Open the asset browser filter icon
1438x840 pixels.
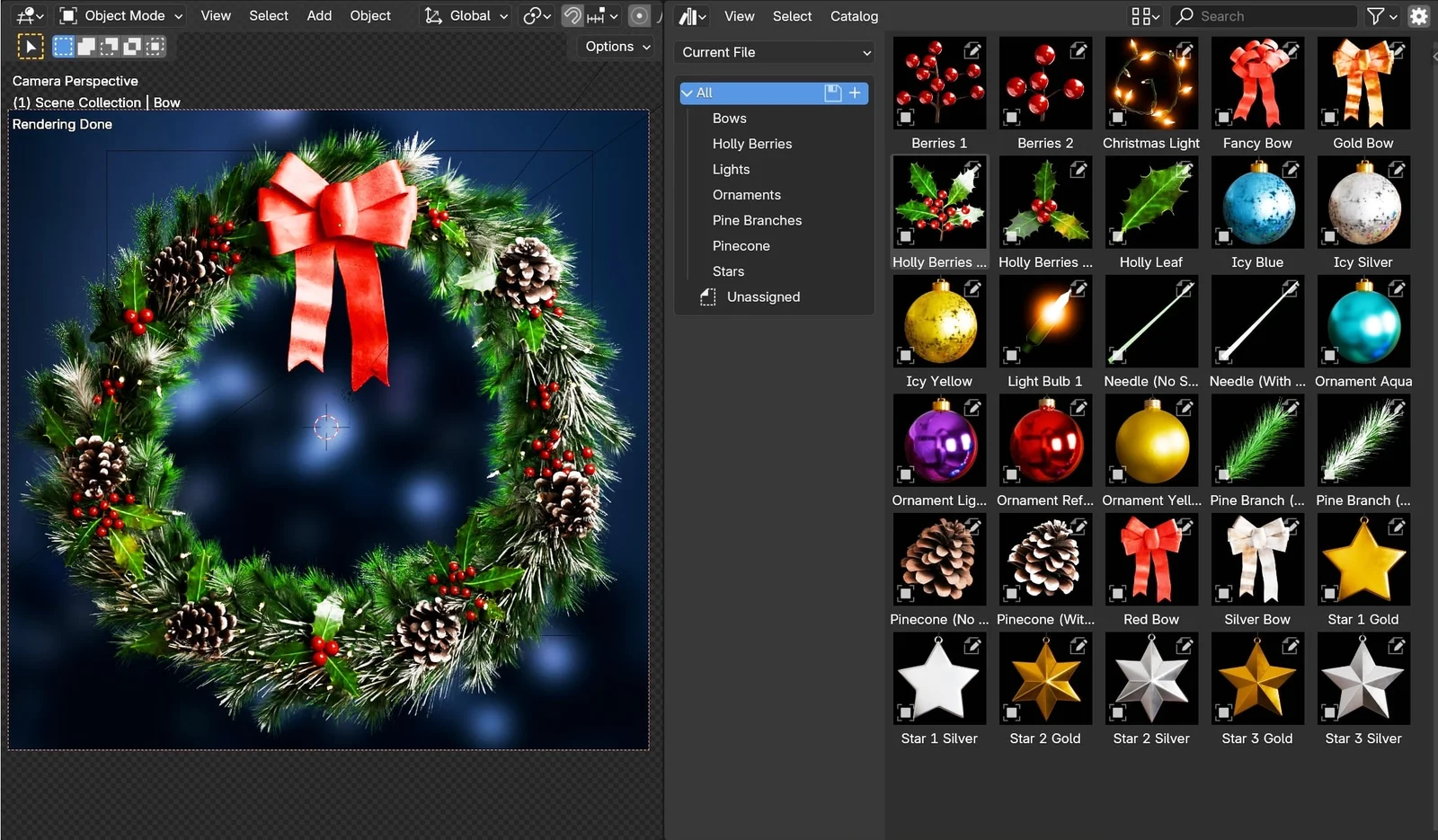coord(1378,15)
